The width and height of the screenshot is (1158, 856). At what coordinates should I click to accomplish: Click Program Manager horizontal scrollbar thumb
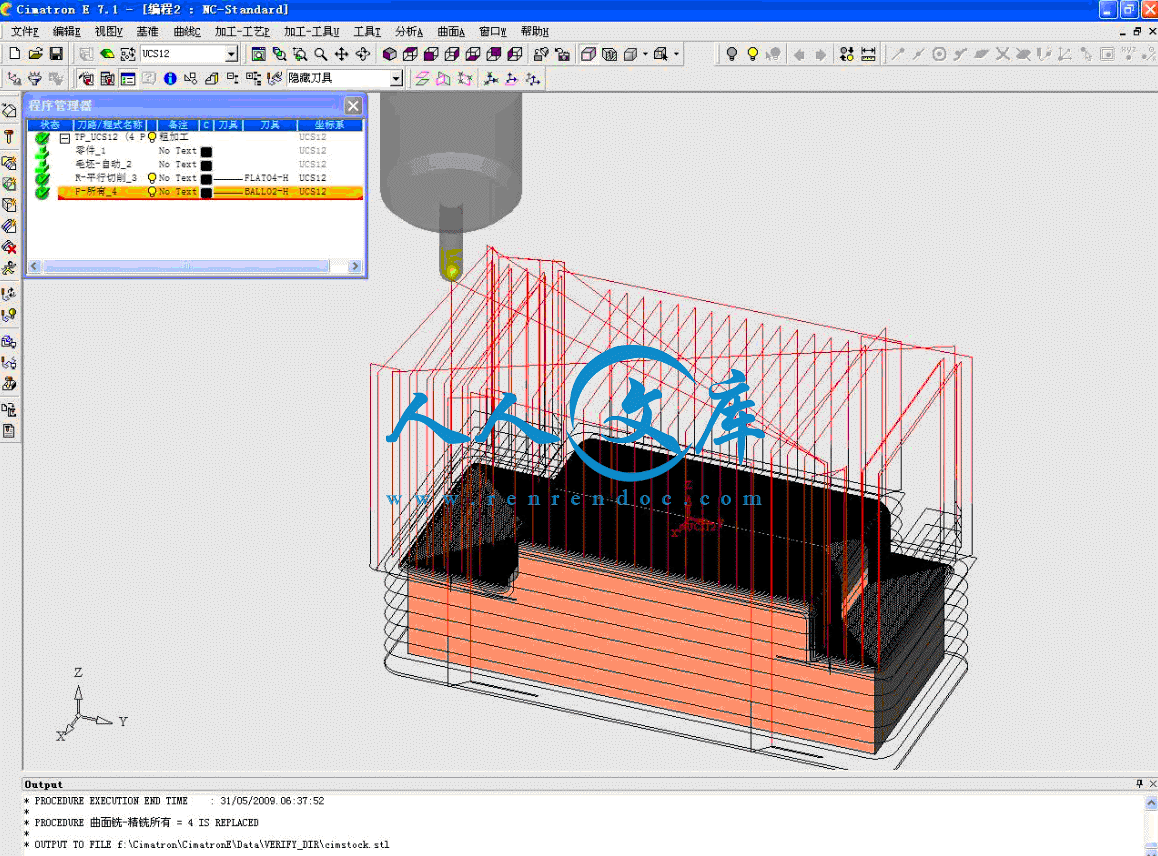(x=186, y=266)
